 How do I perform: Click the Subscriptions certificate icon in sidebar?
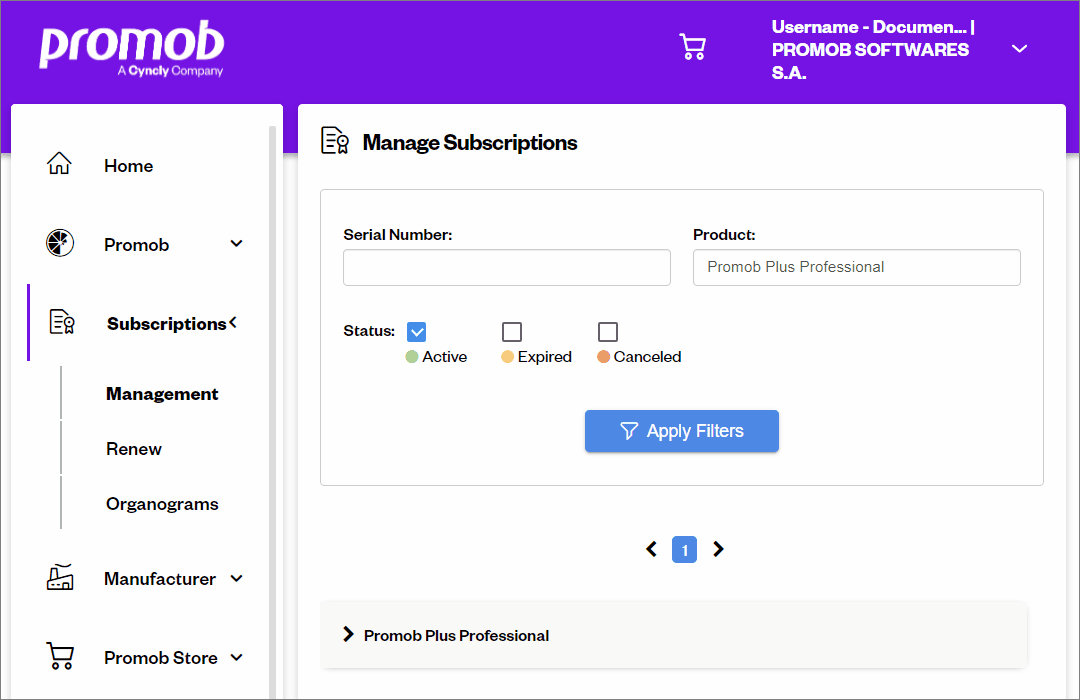pyautogui.click(x=62, y=322)
